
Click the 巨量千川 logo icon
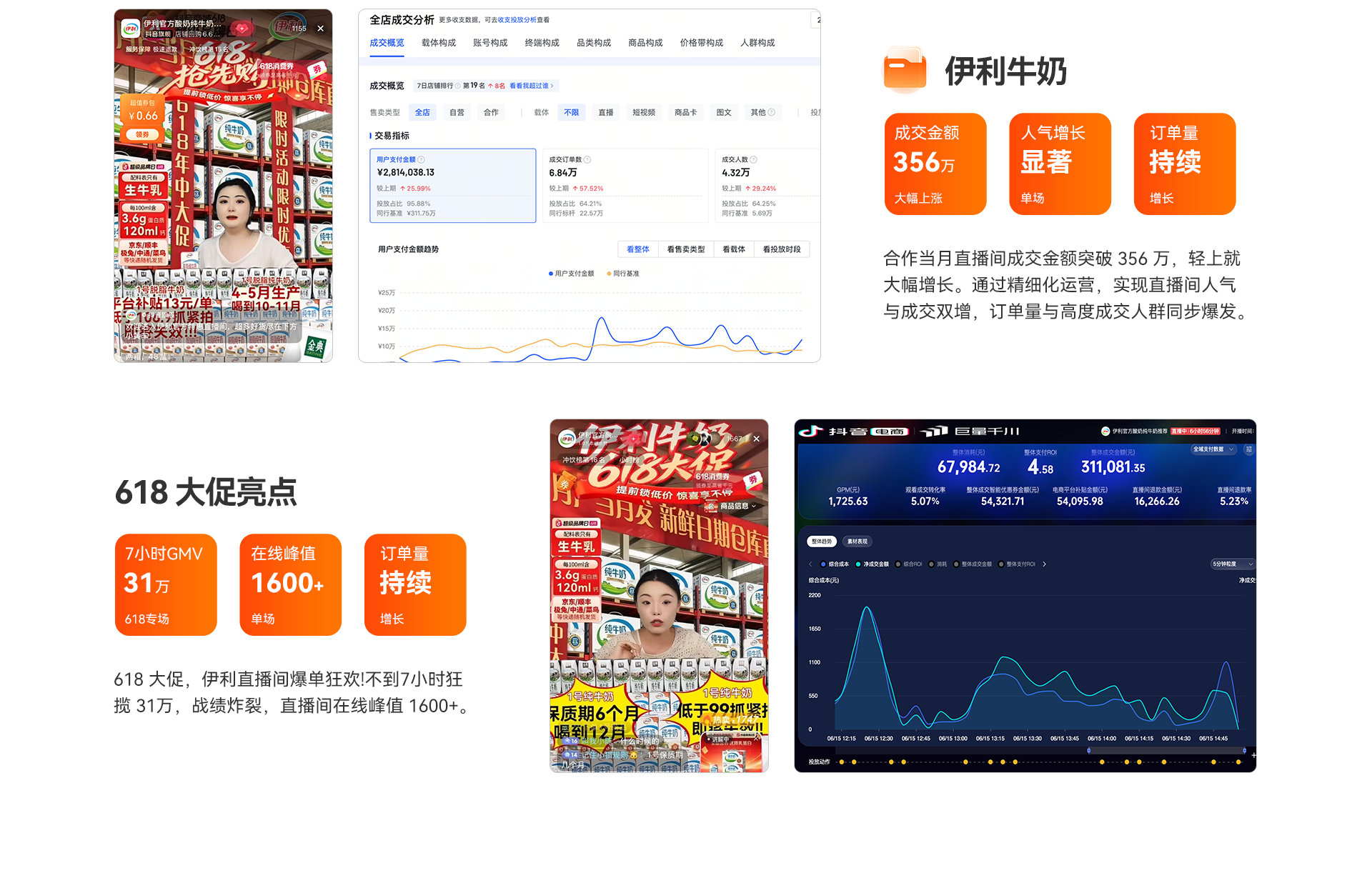click(x=935, y=431)
